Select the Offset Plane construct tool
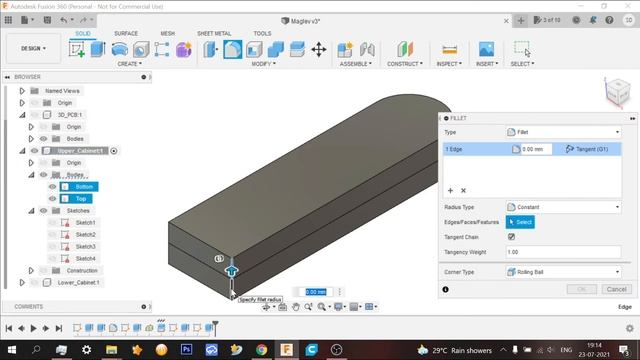Viewport: 640px width, 360px height. pos(405,49)
